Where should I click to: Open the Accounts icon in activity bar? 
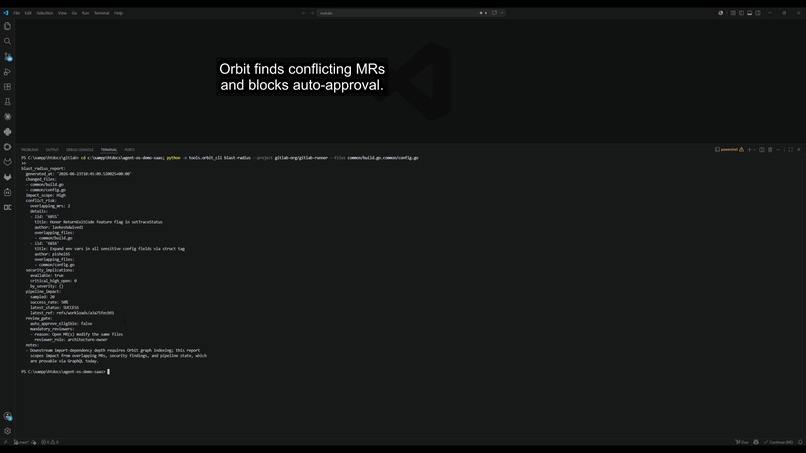coord(7,416)
